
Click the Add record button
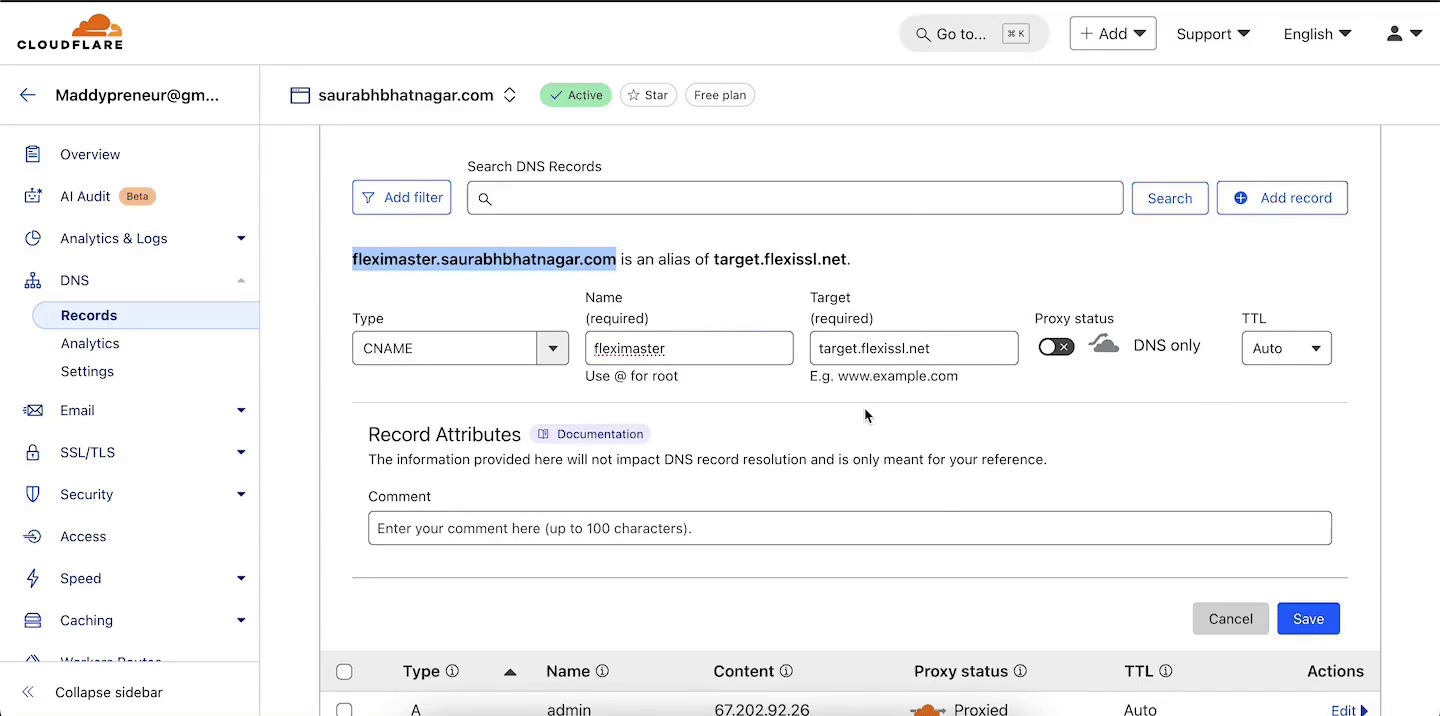point(1282,198)
